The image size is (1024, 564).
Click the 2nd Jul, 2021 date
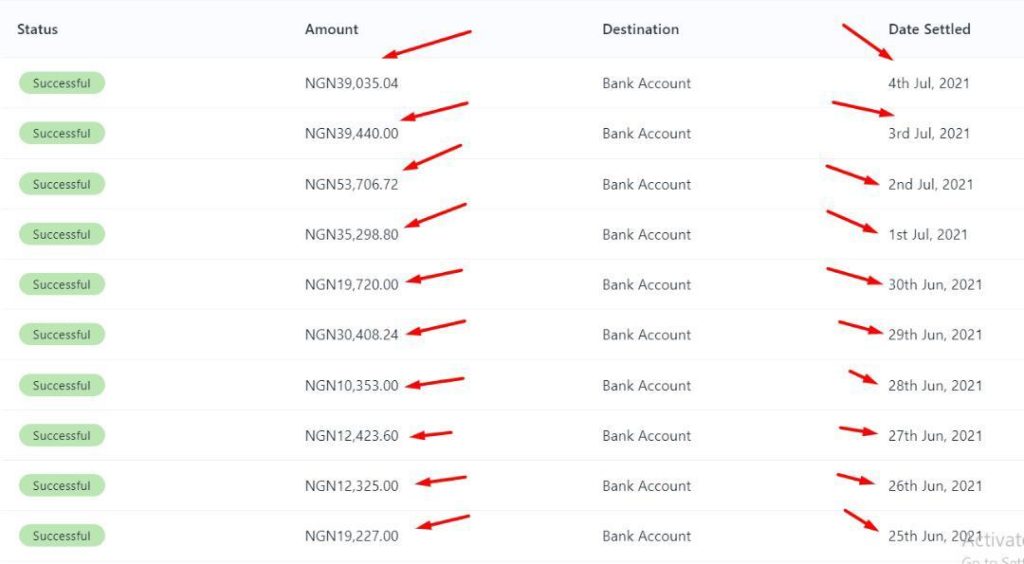point(930,184)
